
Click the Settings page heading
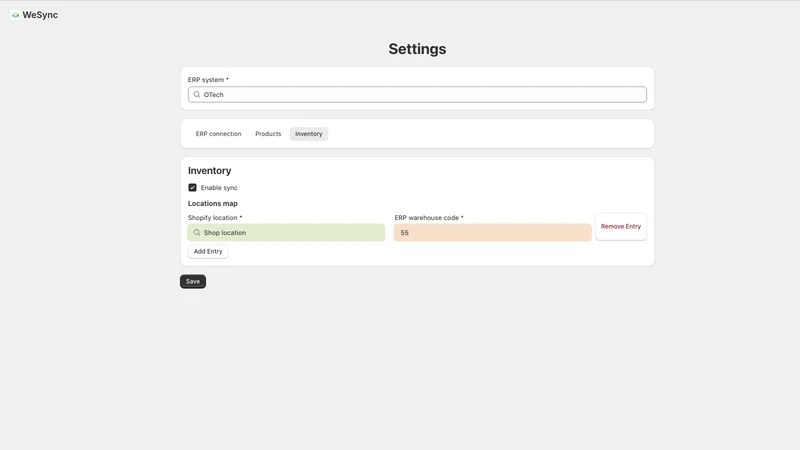[x=417, y=49]
